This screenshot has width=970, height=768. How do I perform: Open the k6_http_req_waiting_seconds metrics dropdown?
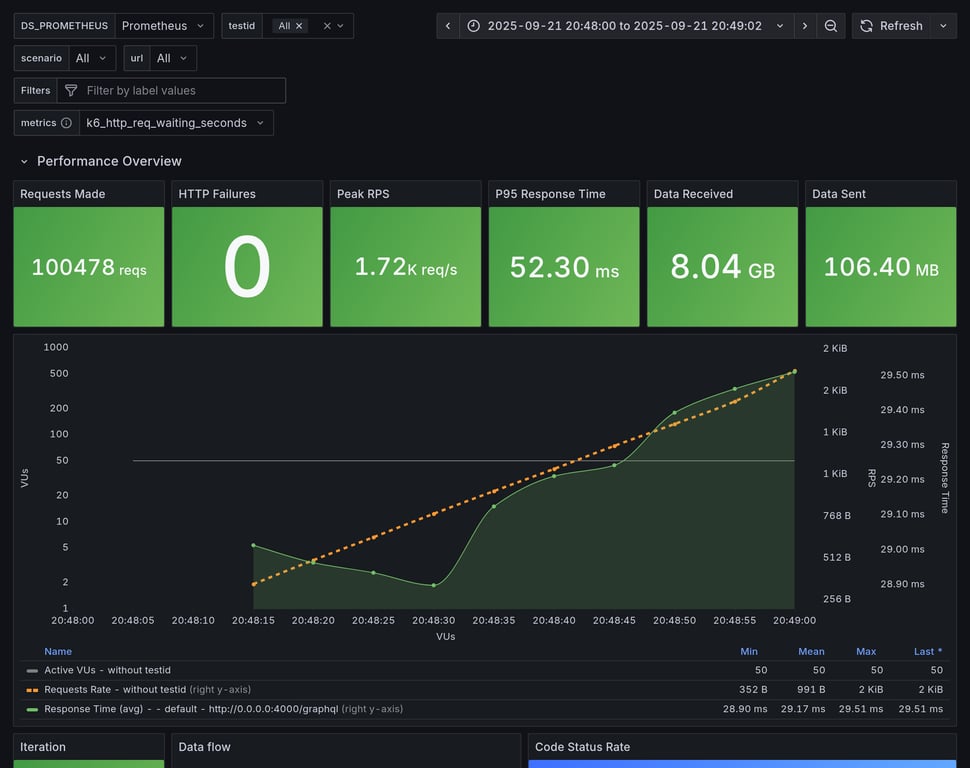pos(176,123)
